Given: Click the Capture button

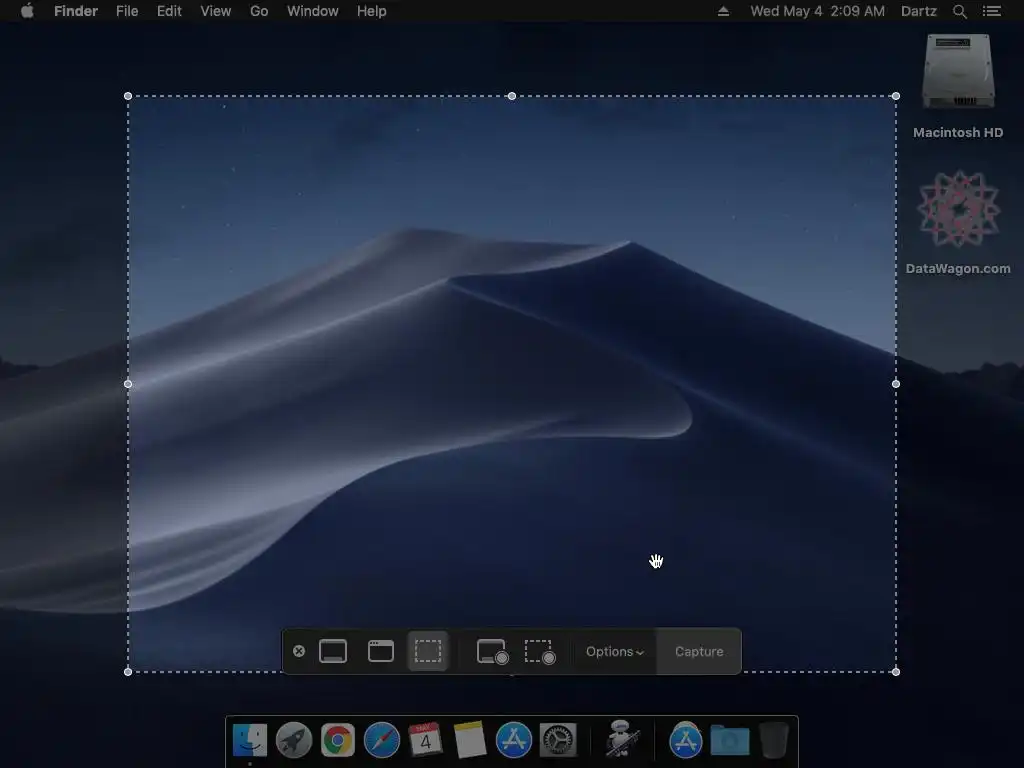Looking at the screenshot, I should pyautogui.click(x=699, y=652).
